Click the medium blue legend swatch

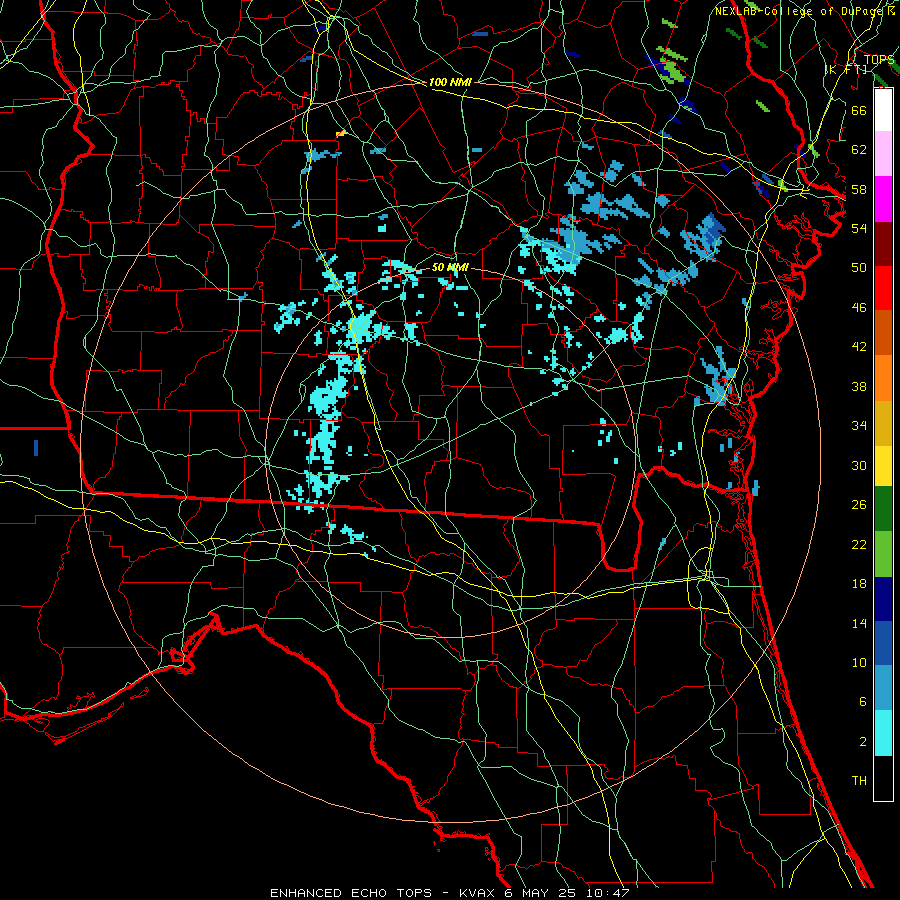click(883, 643)
